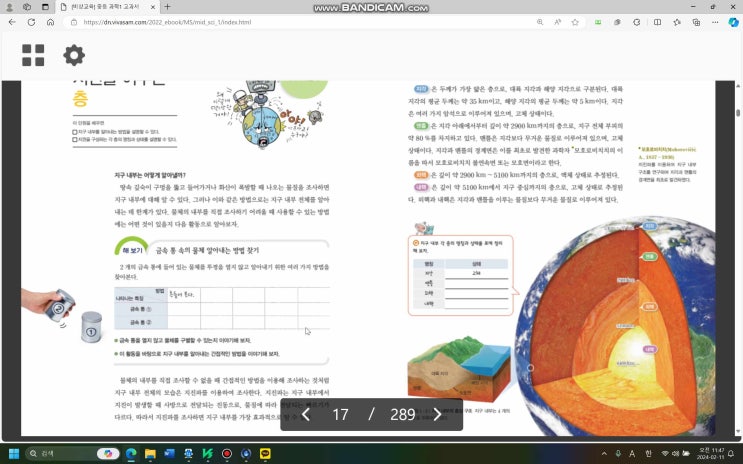Click the browser back arrow
Viewport: 743px width, 464px height.
point(12,21)
